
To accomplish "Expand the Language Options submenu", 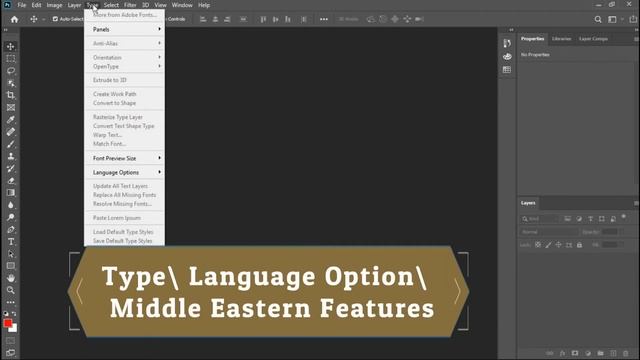I will [124, 173].
